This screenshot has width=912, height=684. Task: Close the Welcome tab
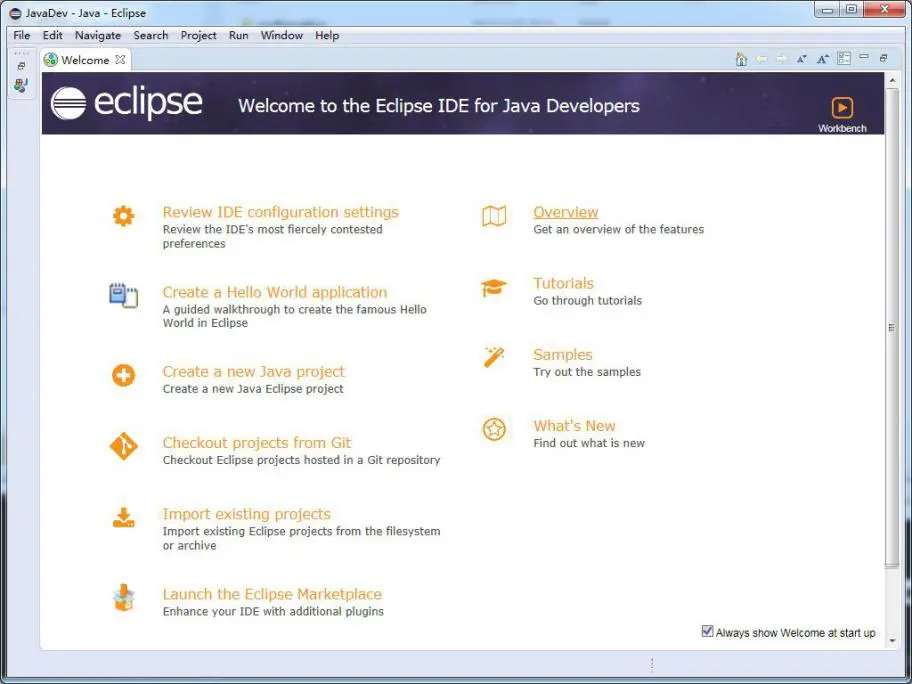pos(120,59)
